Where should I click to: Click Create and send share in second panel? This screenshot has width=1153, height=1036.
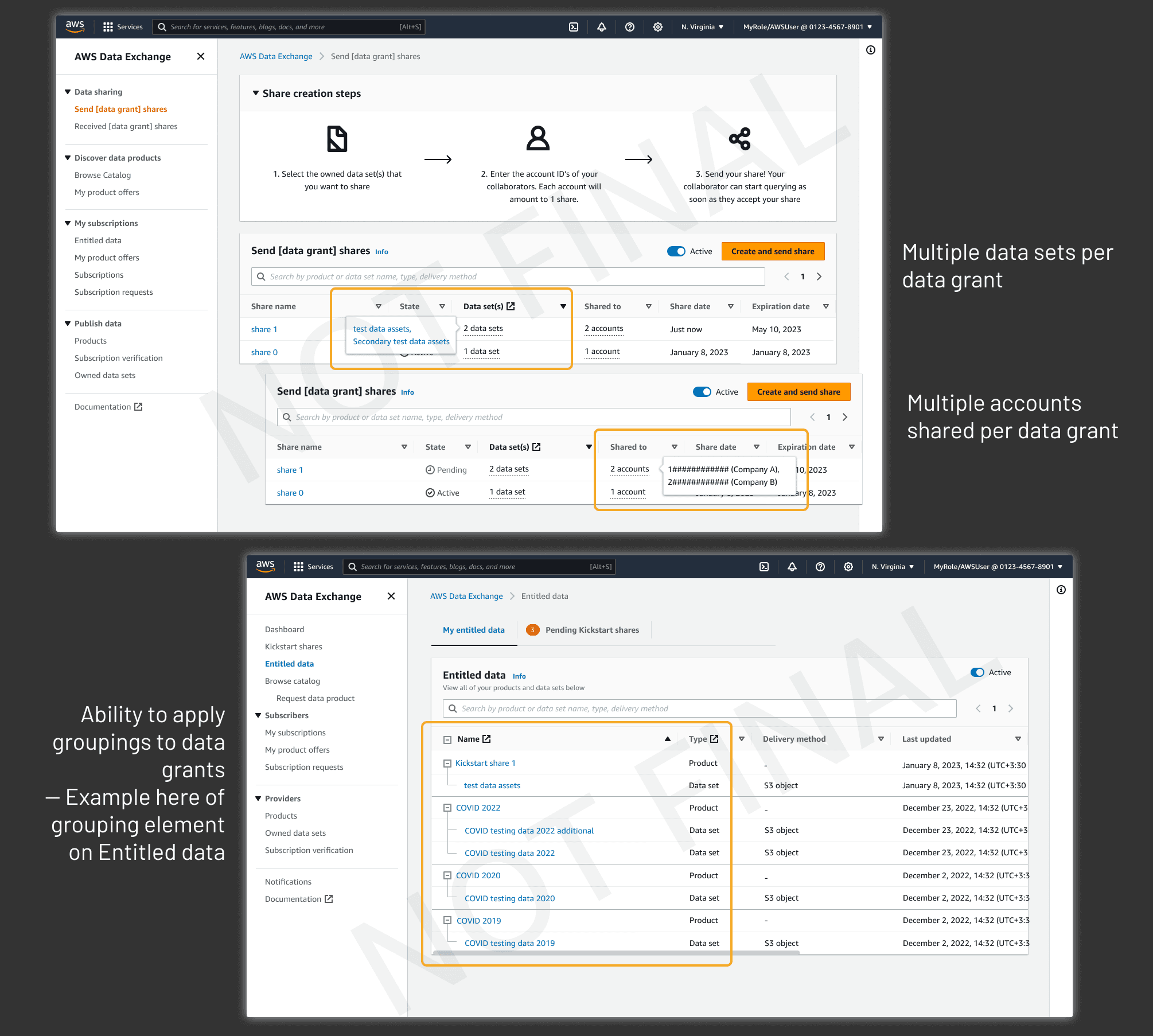tap(798, 392)
